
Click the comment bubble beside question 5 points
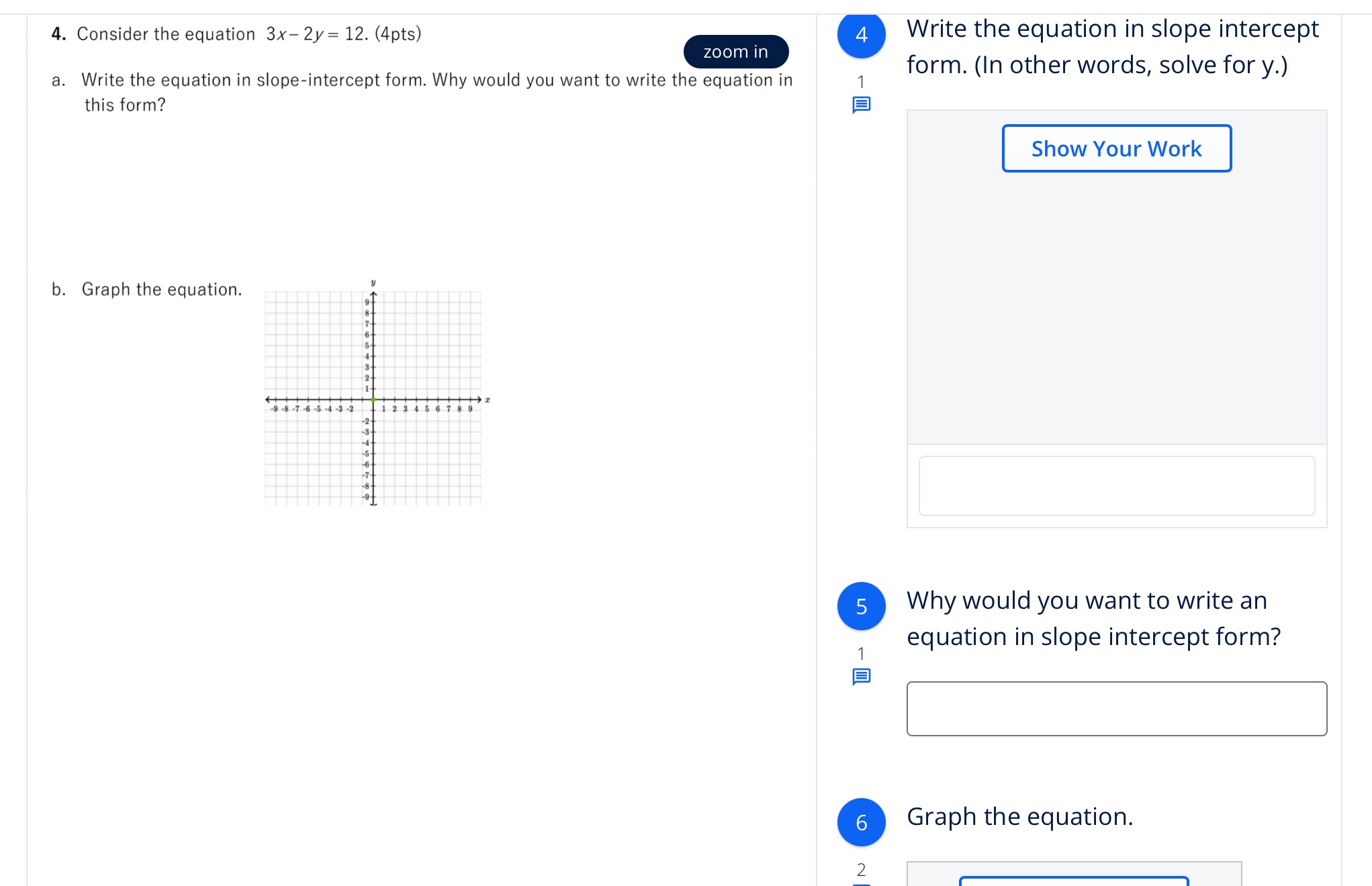[861, 676]
